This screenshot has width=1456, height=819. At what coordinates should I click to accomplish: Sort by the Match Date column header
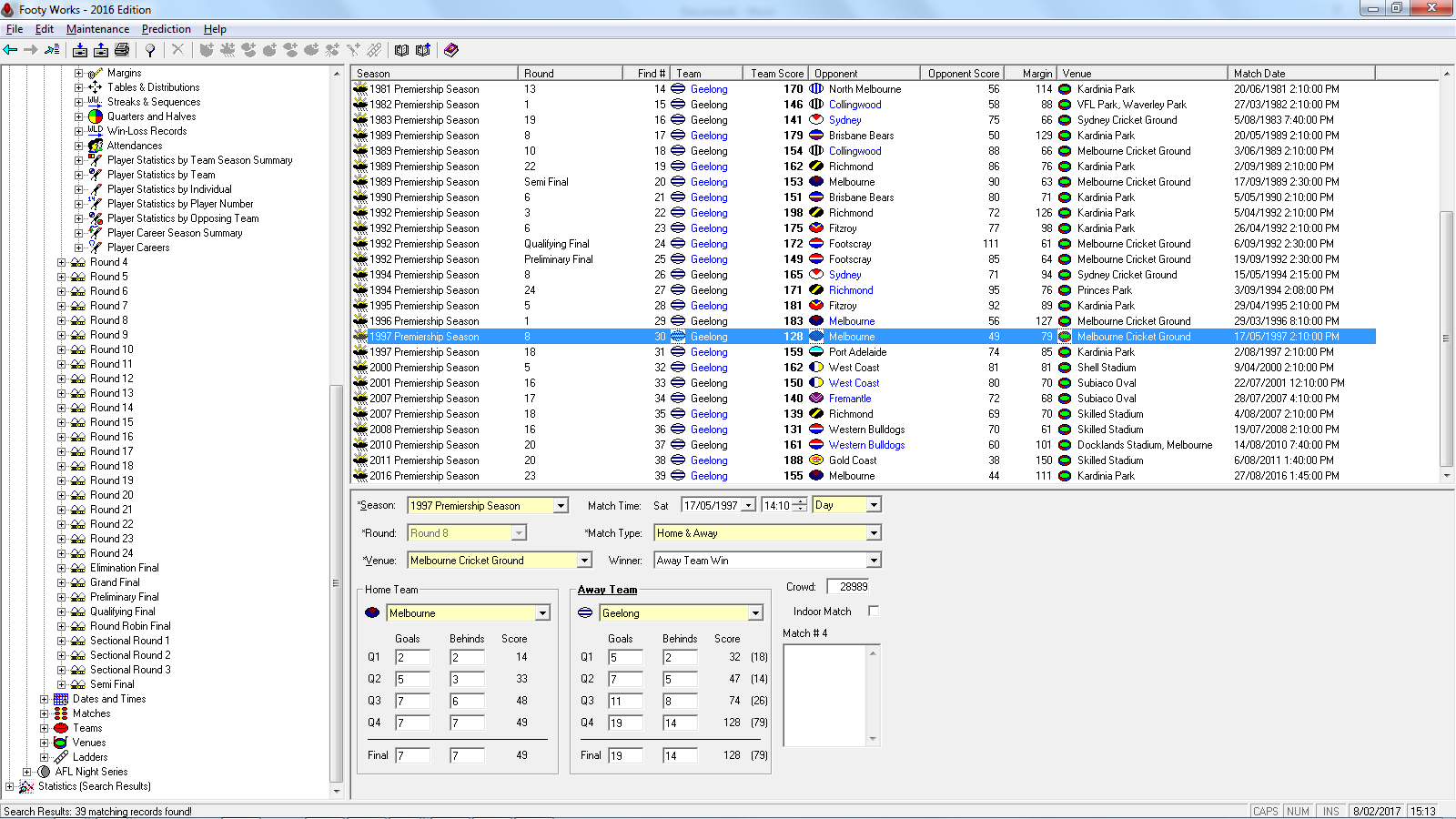(1301, 74)
